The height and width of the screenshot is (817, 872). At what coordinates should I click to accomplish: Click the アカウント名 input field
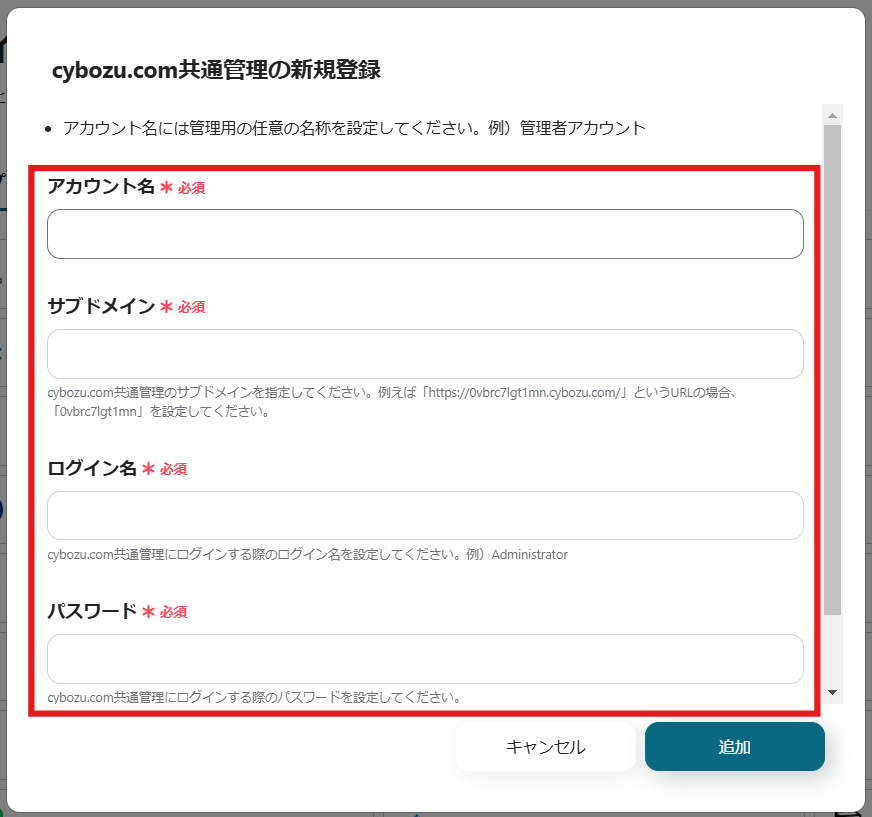pos(425,234)
